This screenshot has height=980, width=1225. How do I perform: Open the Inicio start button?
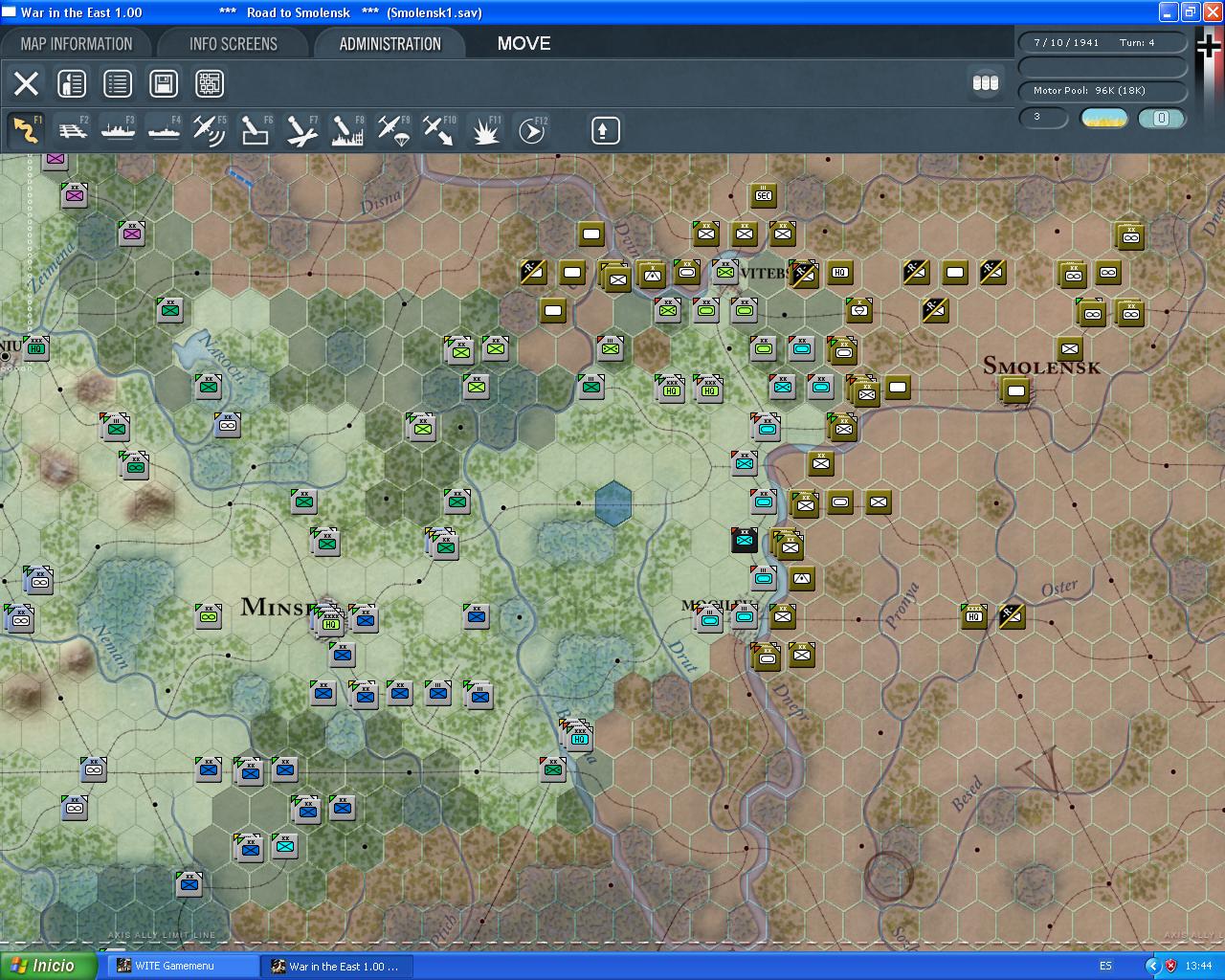(49, 966)
